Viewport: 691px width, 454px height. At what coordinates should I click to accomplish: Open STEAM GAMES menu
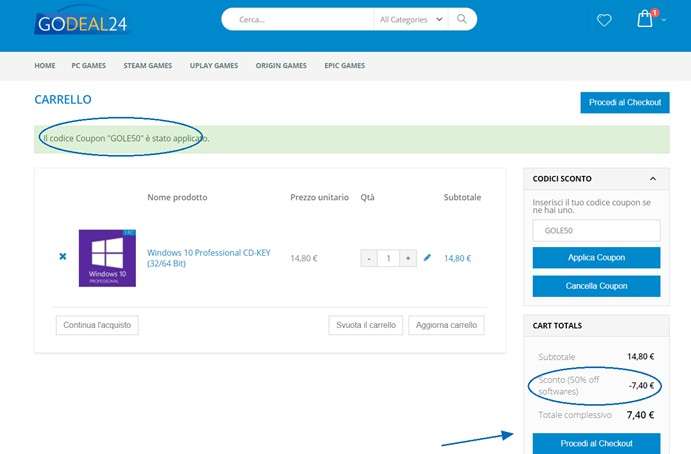point(148,66)
